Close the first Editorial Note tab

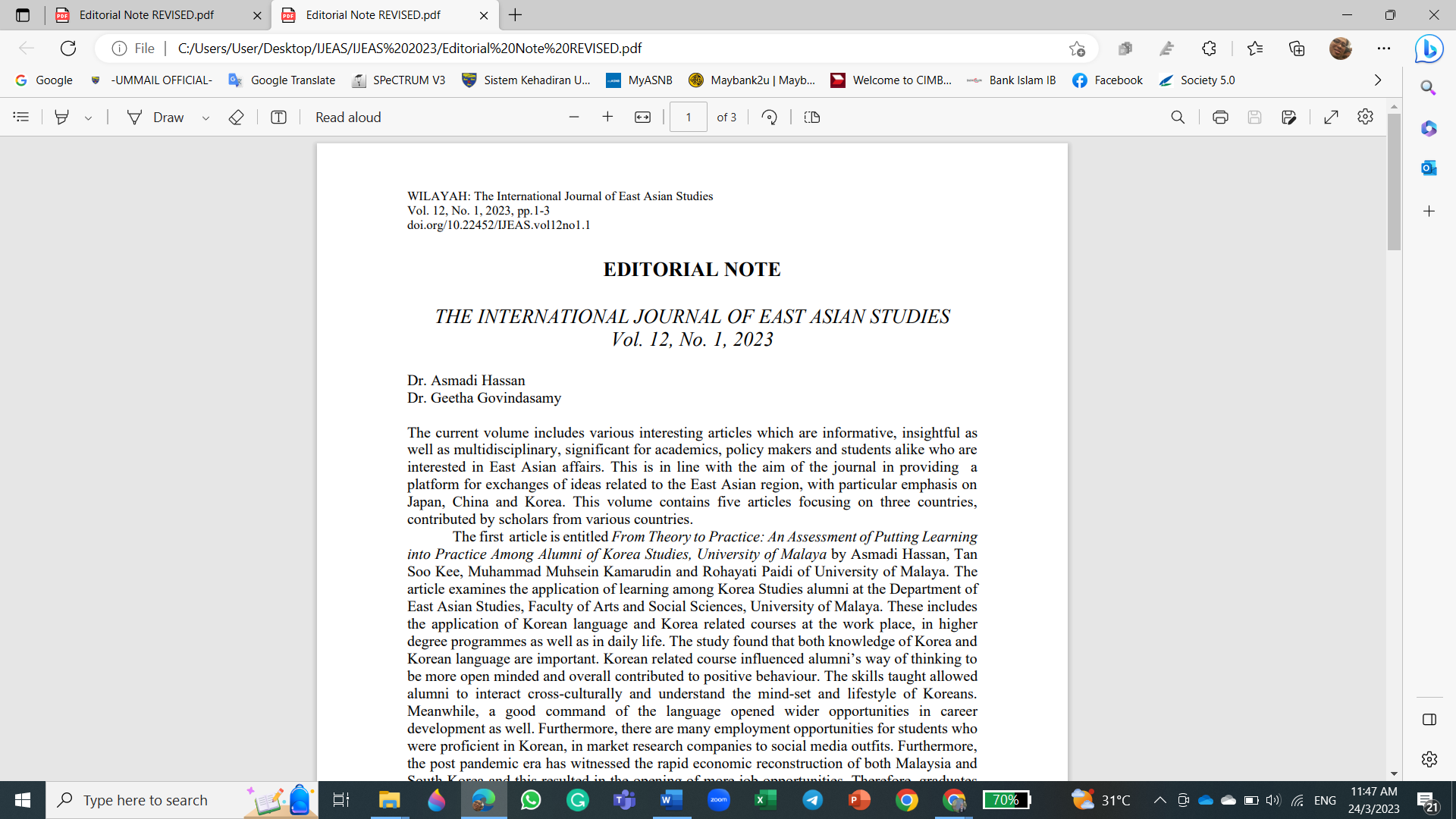pos(257,15)
